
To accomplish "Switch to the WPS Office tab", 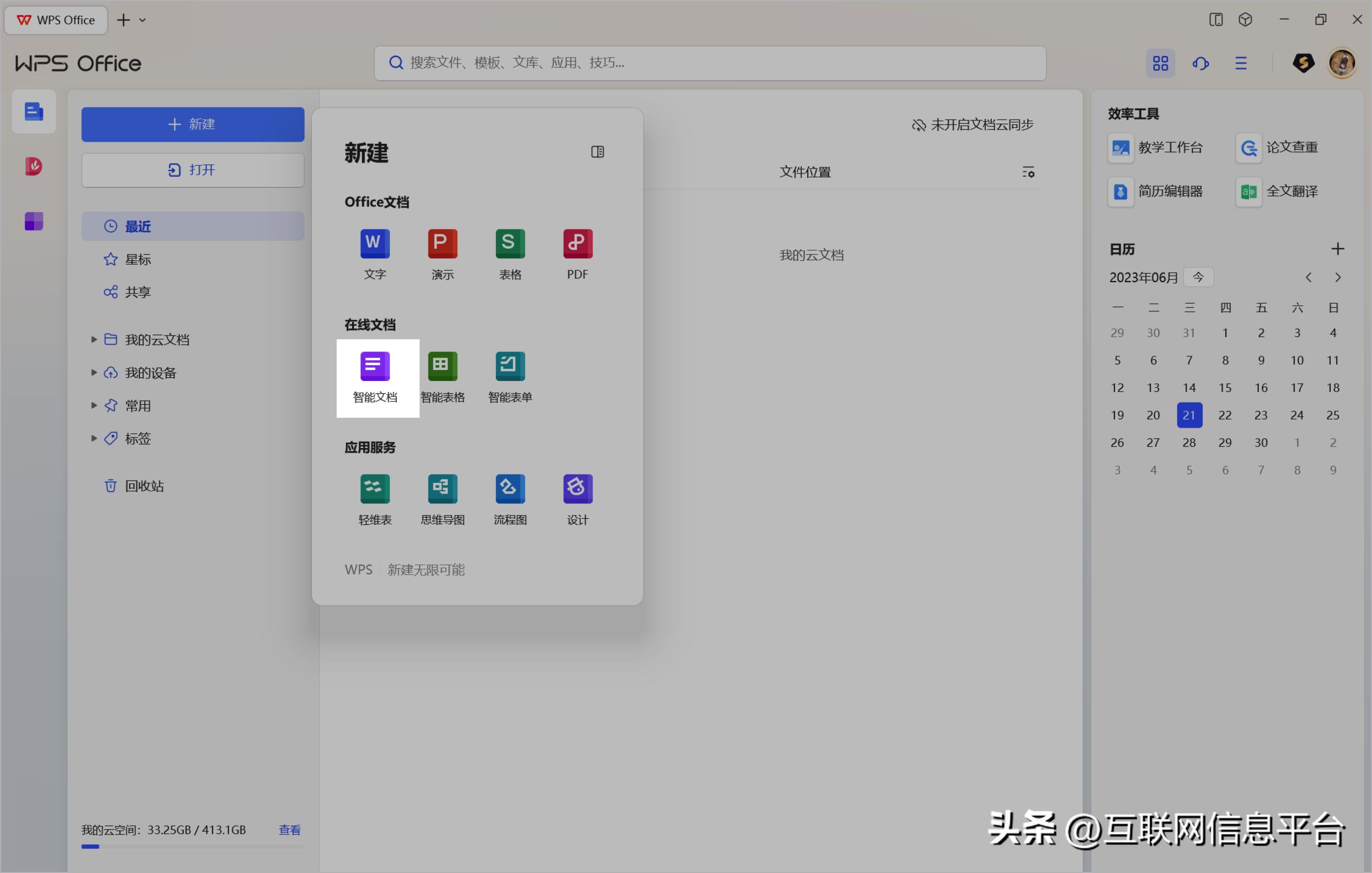I will 56,20.
